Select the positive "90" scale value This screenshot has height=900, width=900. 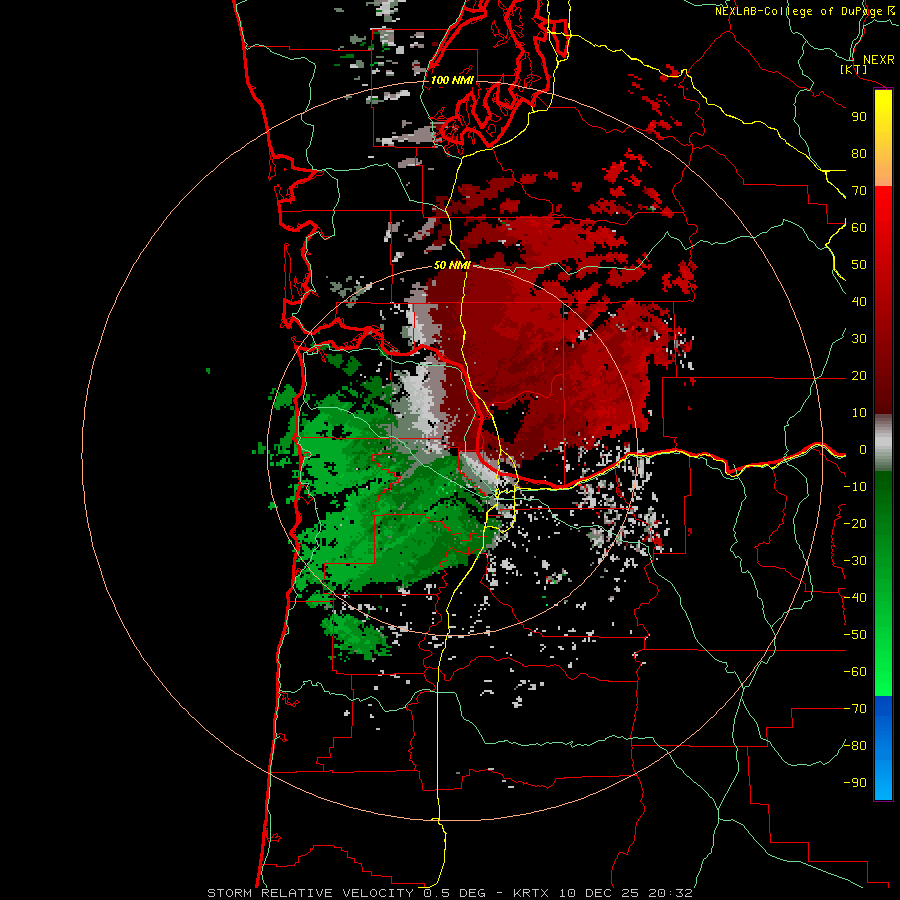click(859, 117)
